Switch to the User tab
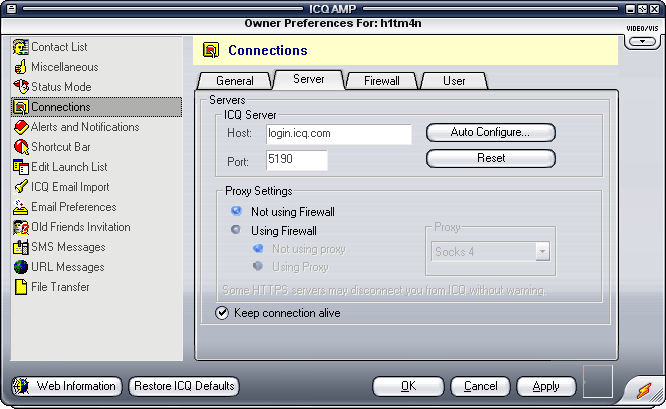Viewport: 666px width, 409px height. click(x=454, y=80)
